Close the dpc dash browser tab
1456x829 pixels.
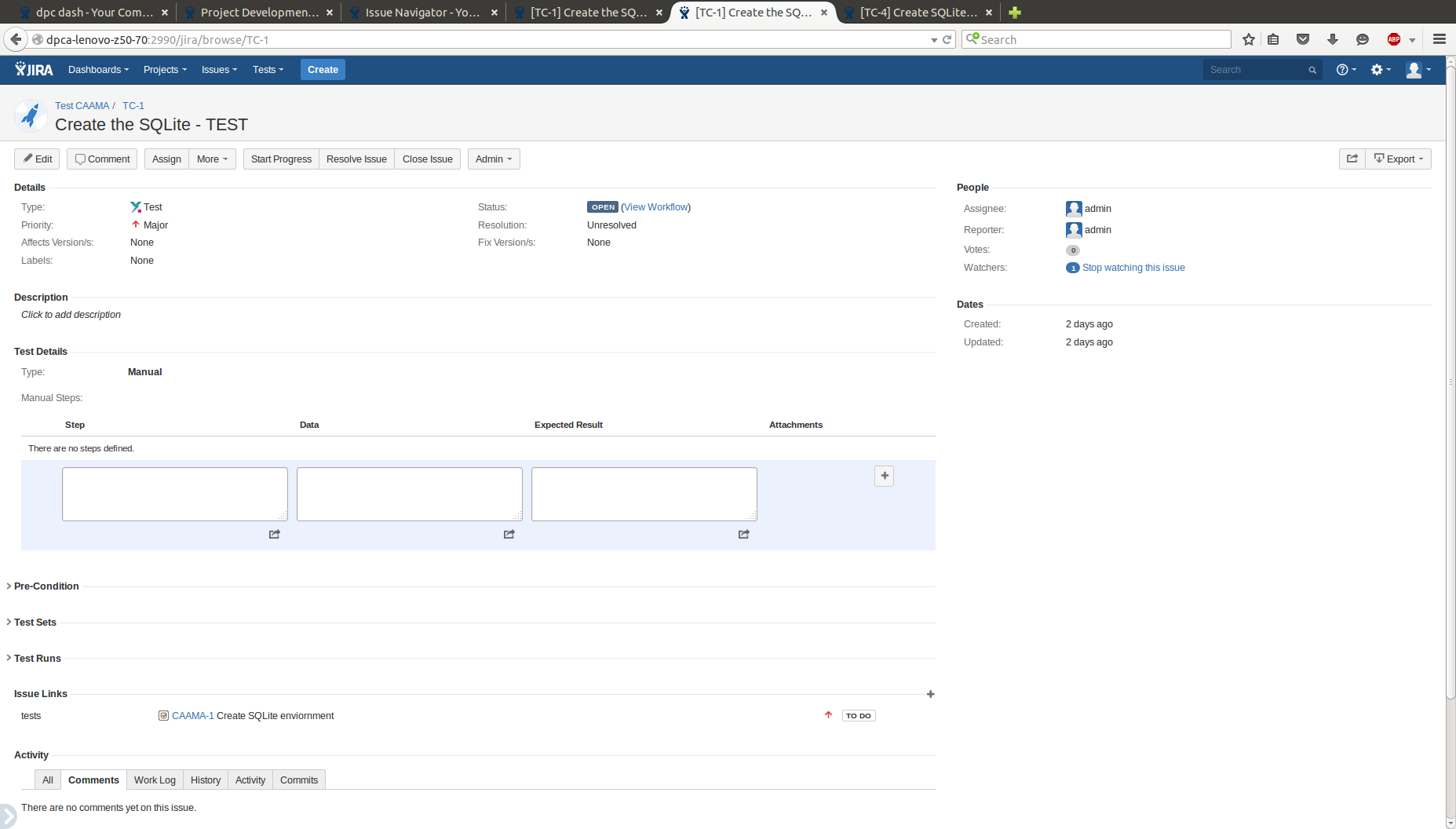[164, 13]
